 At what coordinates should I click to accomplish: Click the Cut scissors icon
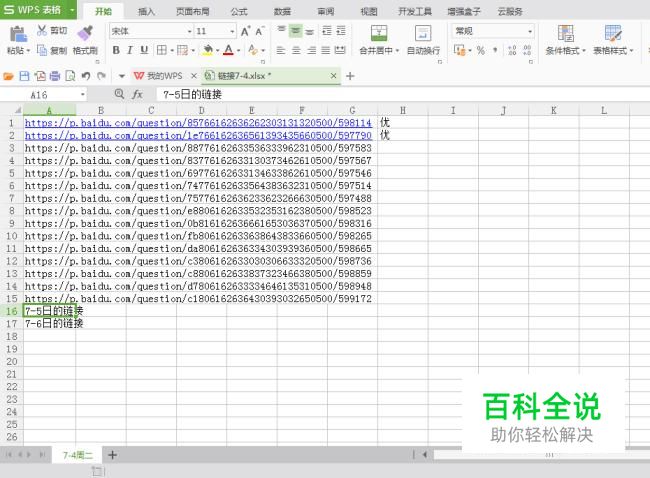coord(41,30)
